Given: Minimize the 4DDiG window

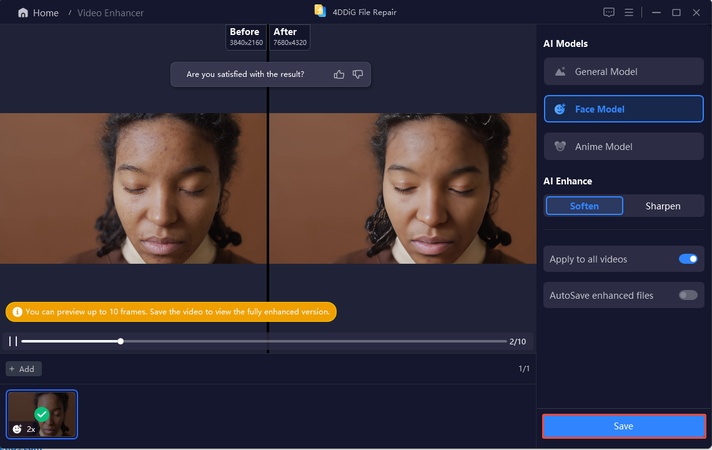Looking at the screenshot, I should point(656,12).
